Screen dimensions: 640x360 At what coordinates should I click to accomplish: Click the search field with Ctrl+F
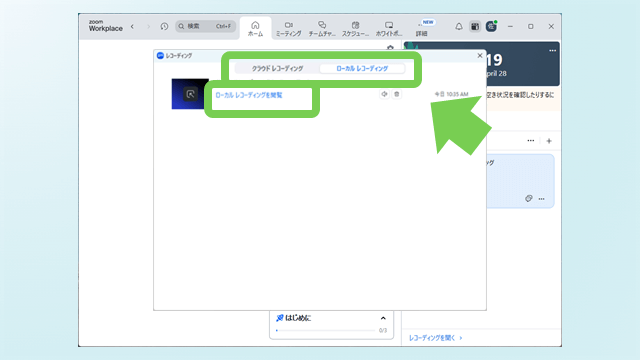click(x=206, y=27)
